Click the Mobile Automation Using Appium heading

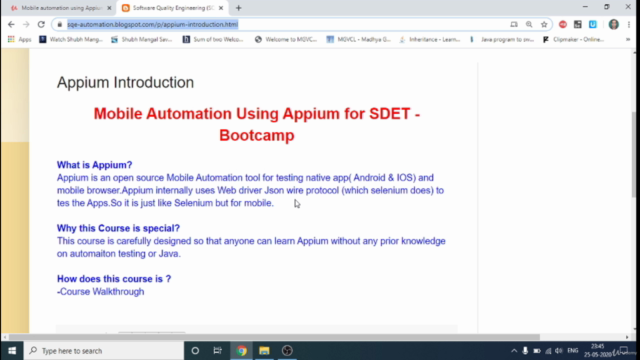tap(257, 124)
